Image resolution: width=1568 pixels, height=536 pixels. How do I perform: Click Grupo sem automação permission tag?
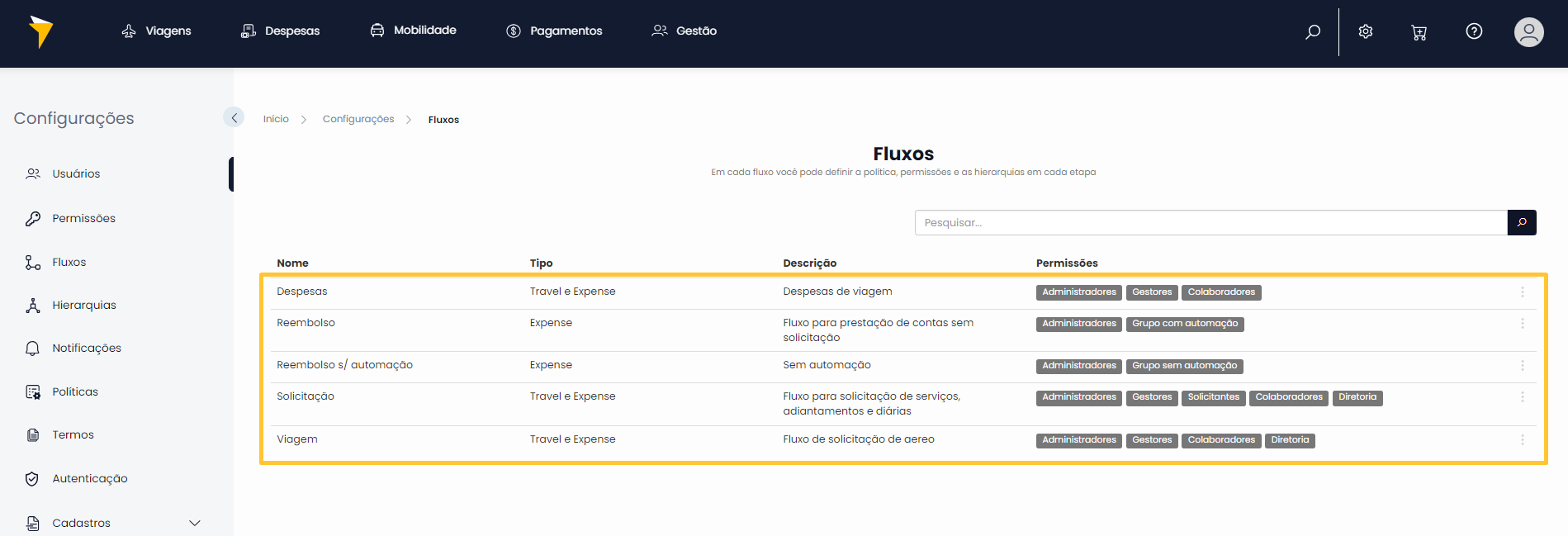click(1185, 366)
